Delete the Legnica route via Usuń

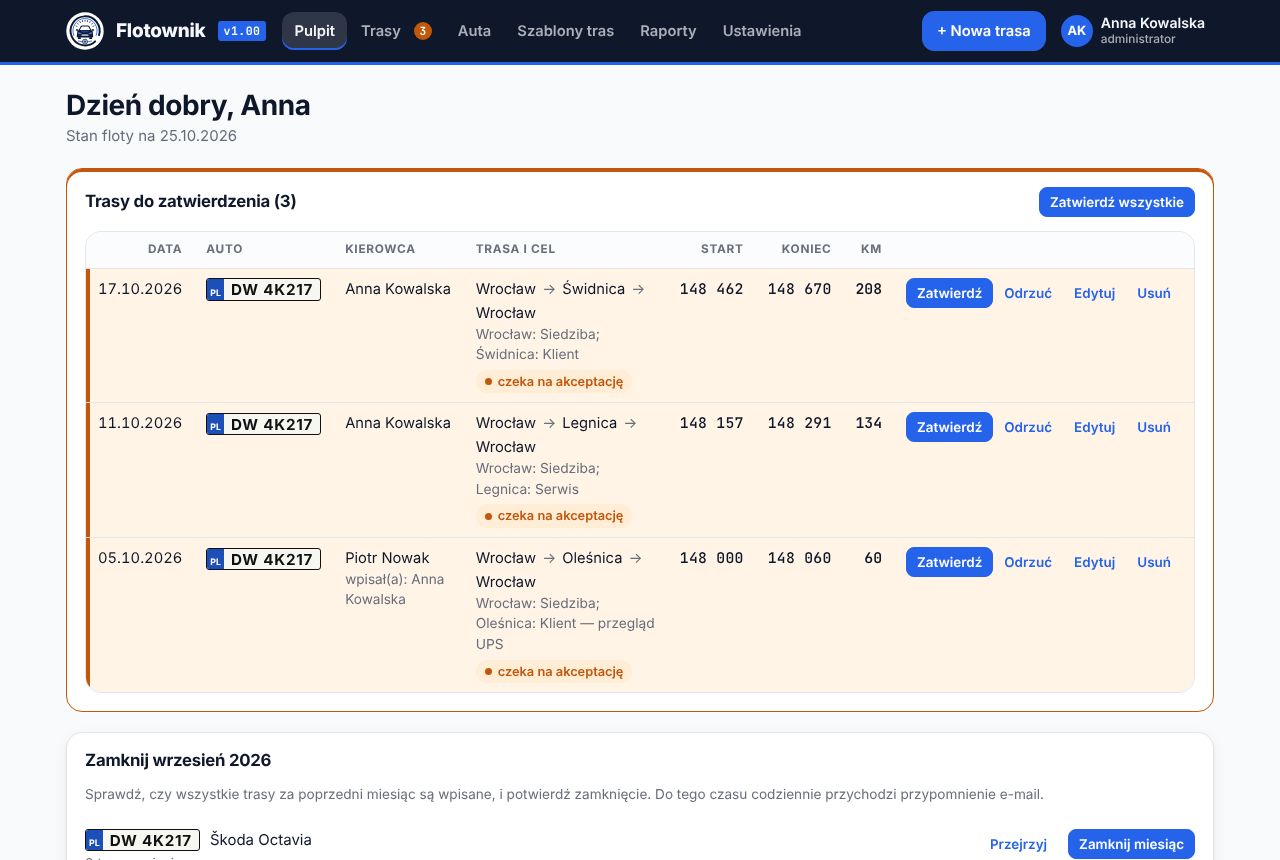(x=1154, y=427)
